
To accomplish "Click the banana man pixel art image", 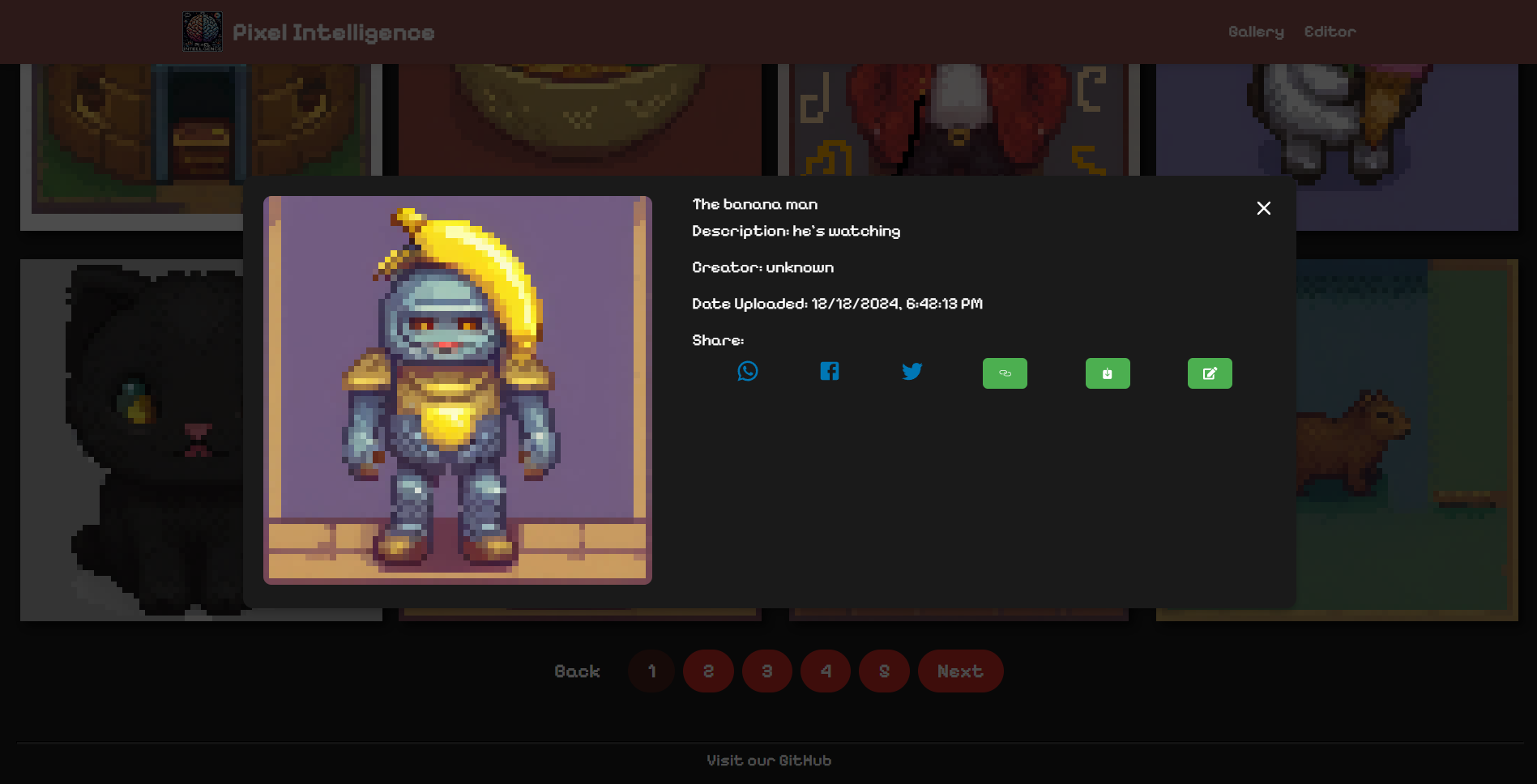I will point(458,390).
